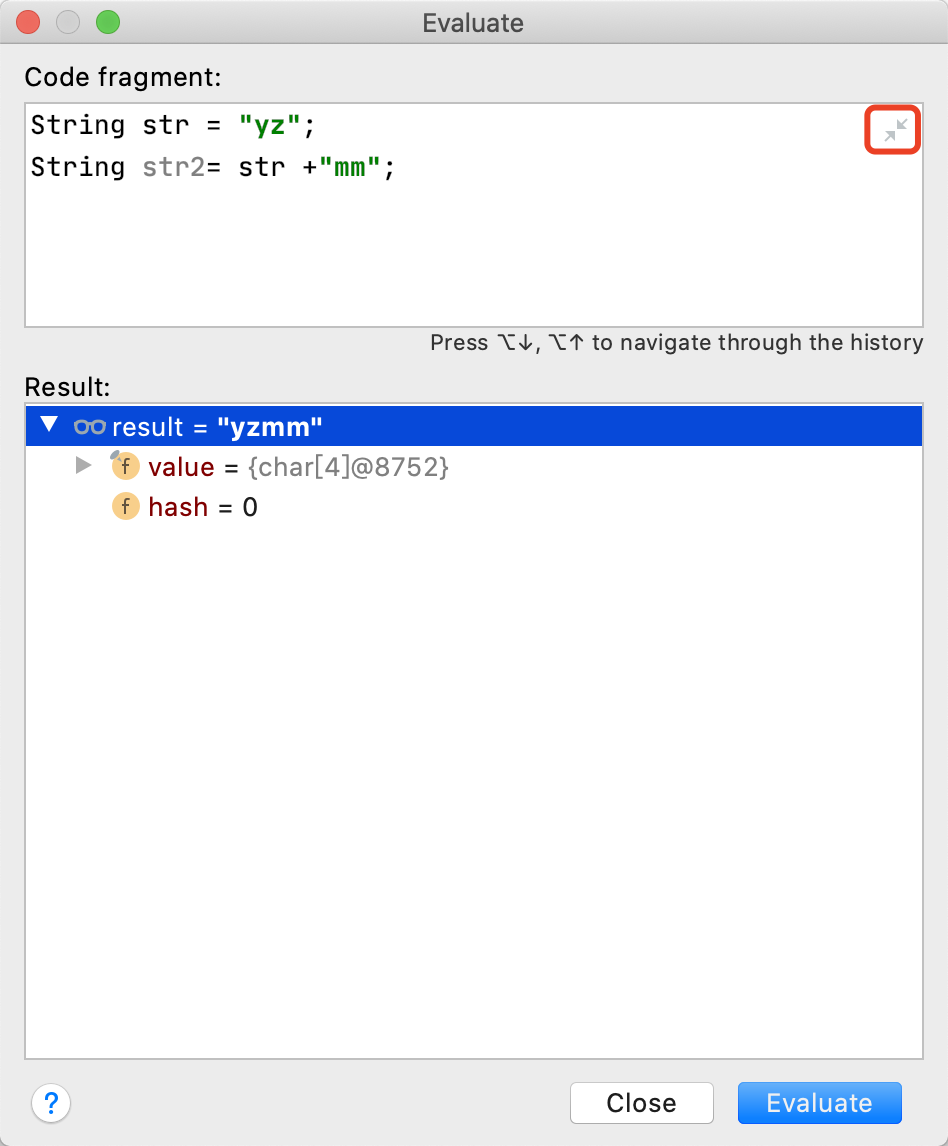Click the "yz" string literal in code

click(269, 125)
